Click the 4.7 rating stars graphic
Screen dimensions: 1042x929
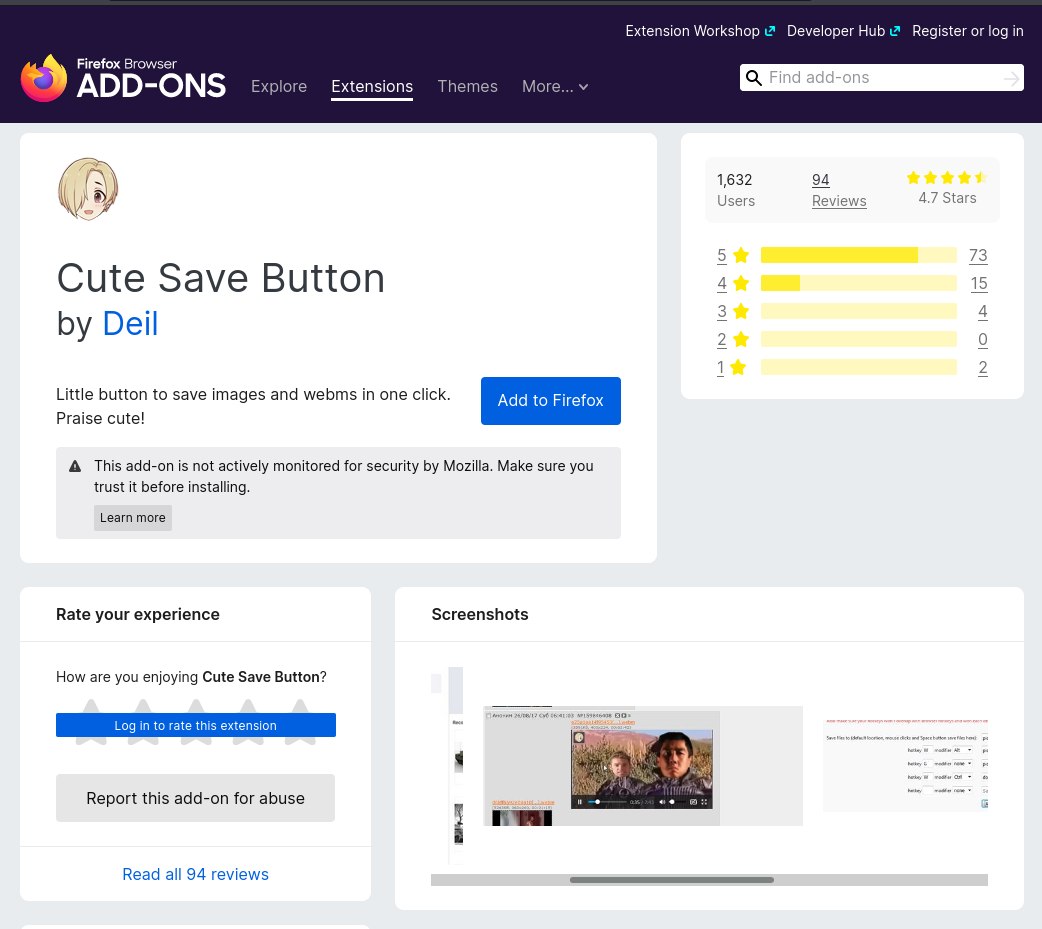pyautogui.click(x=947, y=177)
